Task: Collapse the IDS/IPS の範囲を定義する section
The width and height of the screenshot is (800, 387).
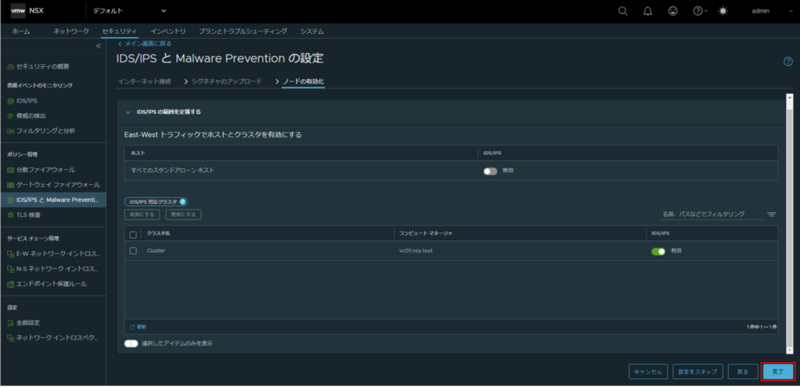Action: point(128,112)
